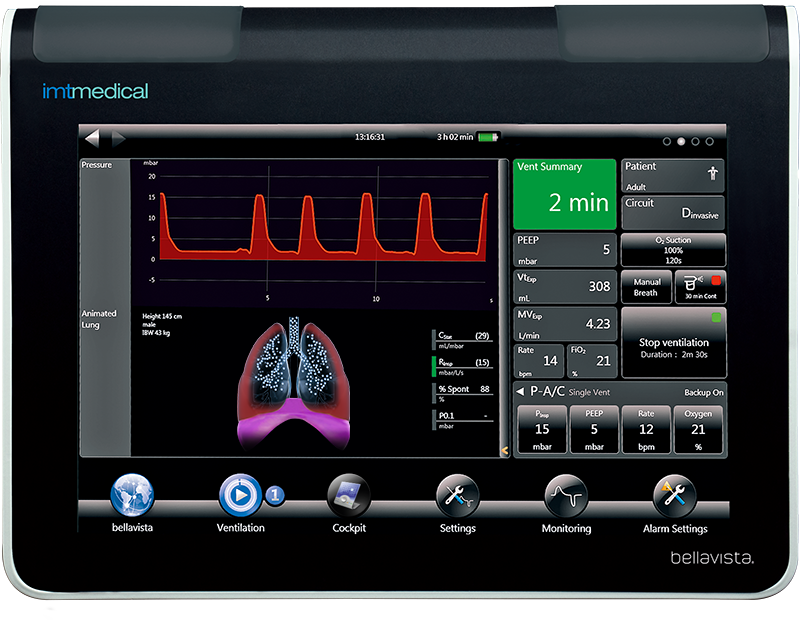
Task: Adjust the Oxygen 21% setting
Action: [698, 429]
